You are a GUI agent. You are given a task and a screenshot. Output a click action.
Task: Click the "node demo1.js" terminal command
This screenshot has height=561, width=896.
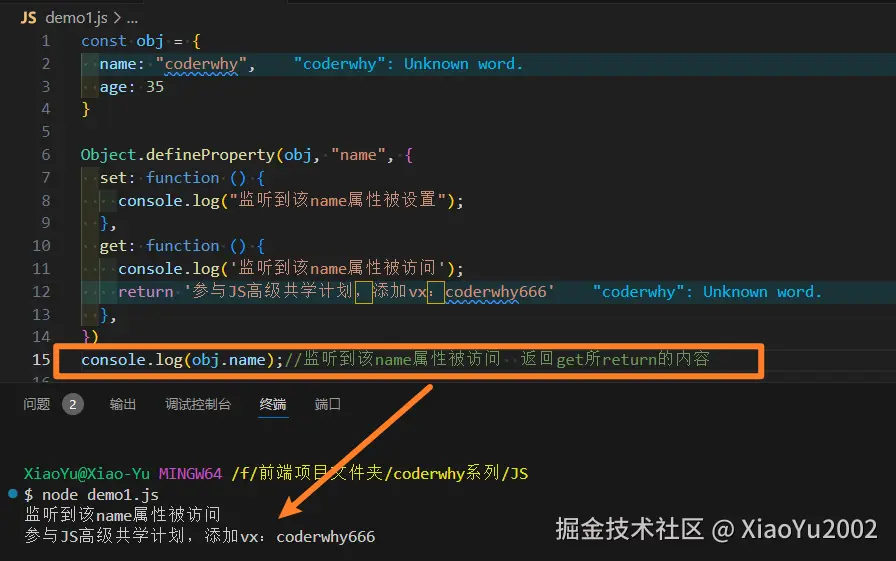[101, 495]
